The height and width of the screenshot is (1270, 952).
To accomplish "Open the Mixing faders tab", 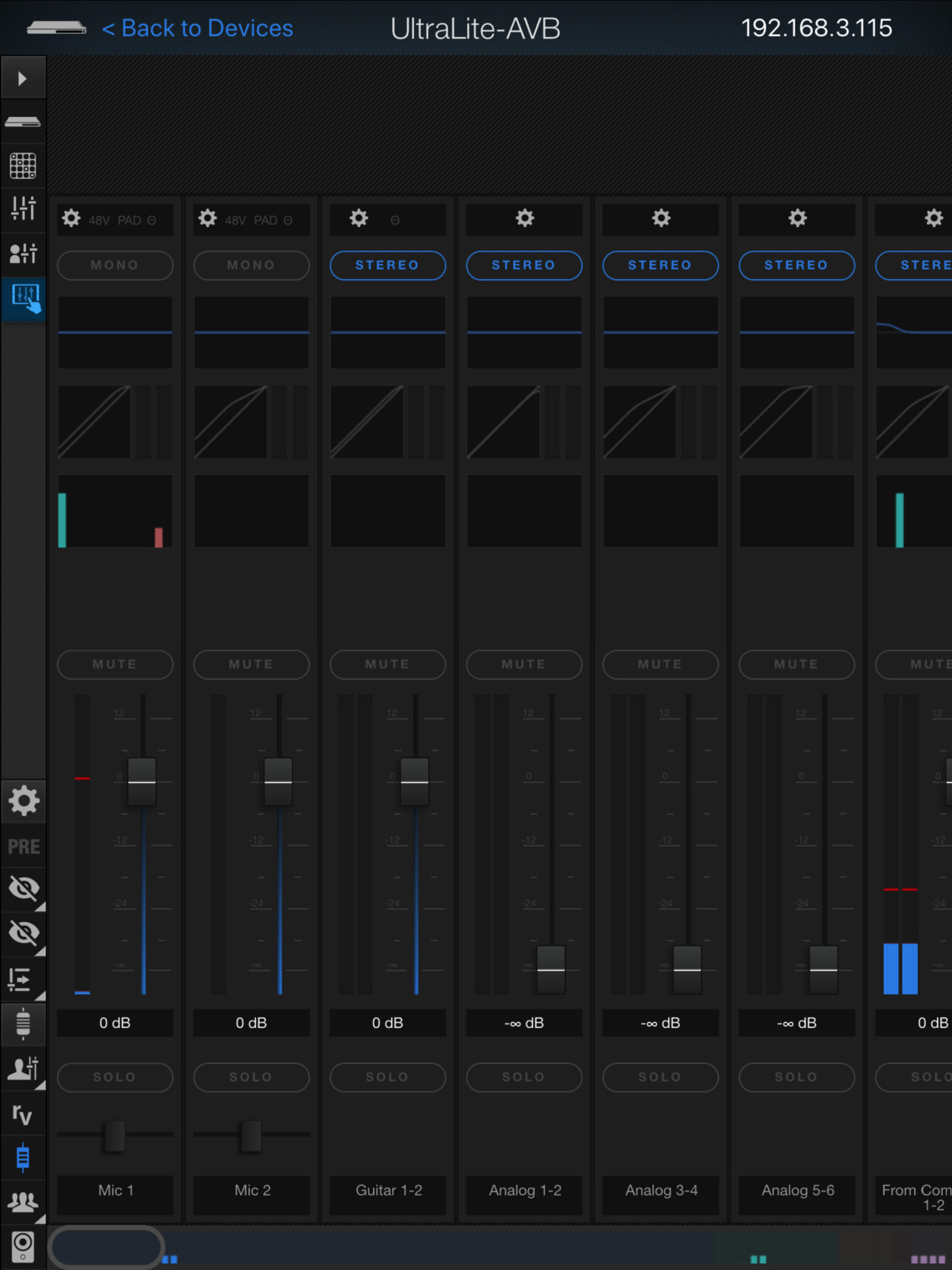I will [22, 209].
